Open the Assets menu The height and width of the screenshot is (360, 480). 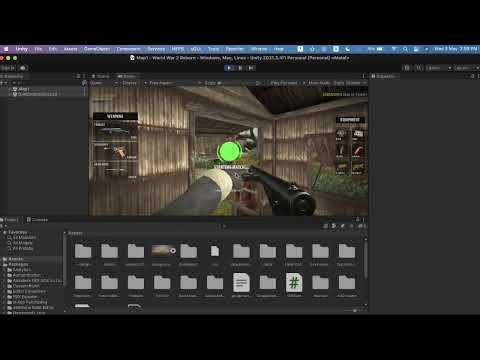70,49
